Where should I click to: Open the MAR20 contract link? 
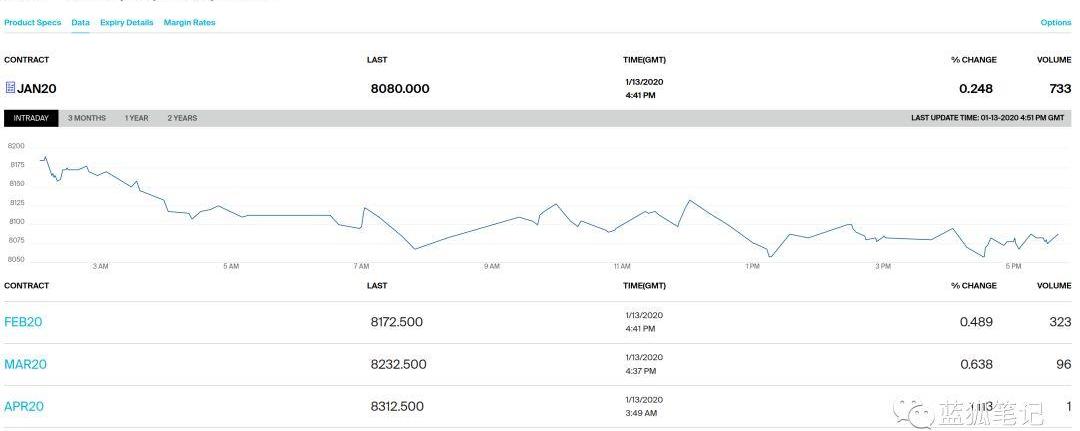point(25,364)
